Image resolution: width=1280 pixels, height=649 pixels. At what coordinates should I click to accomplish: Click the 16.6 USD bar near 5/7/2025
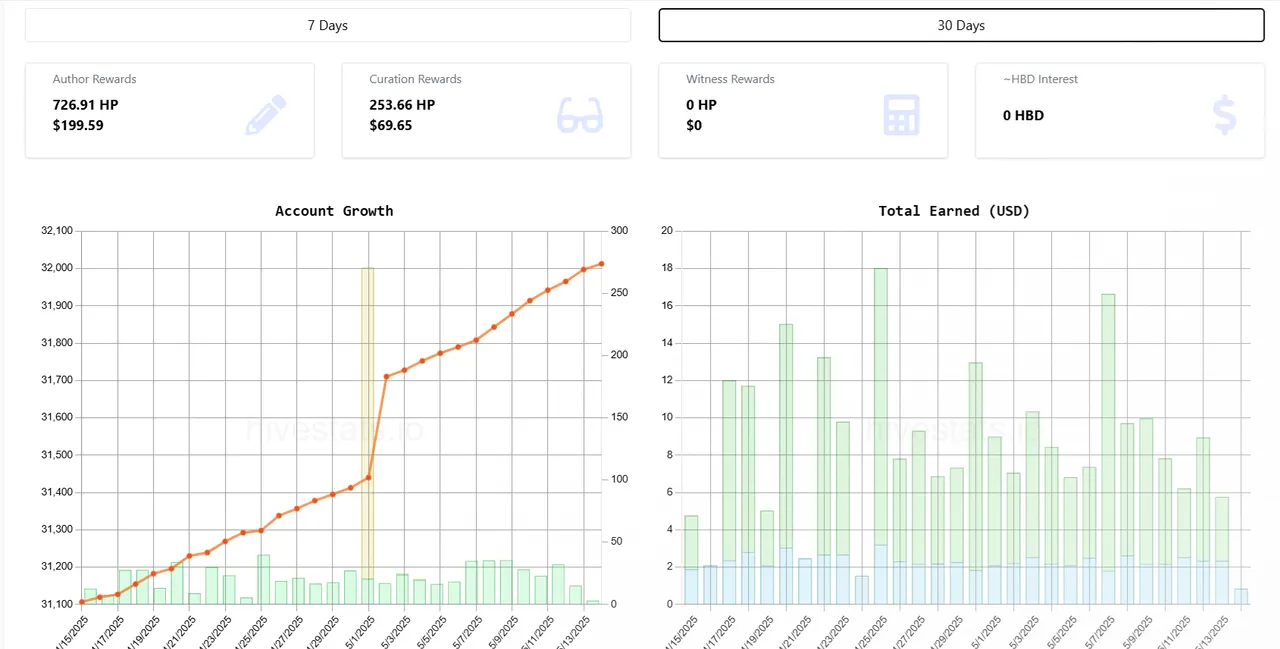click(1108, 432)
